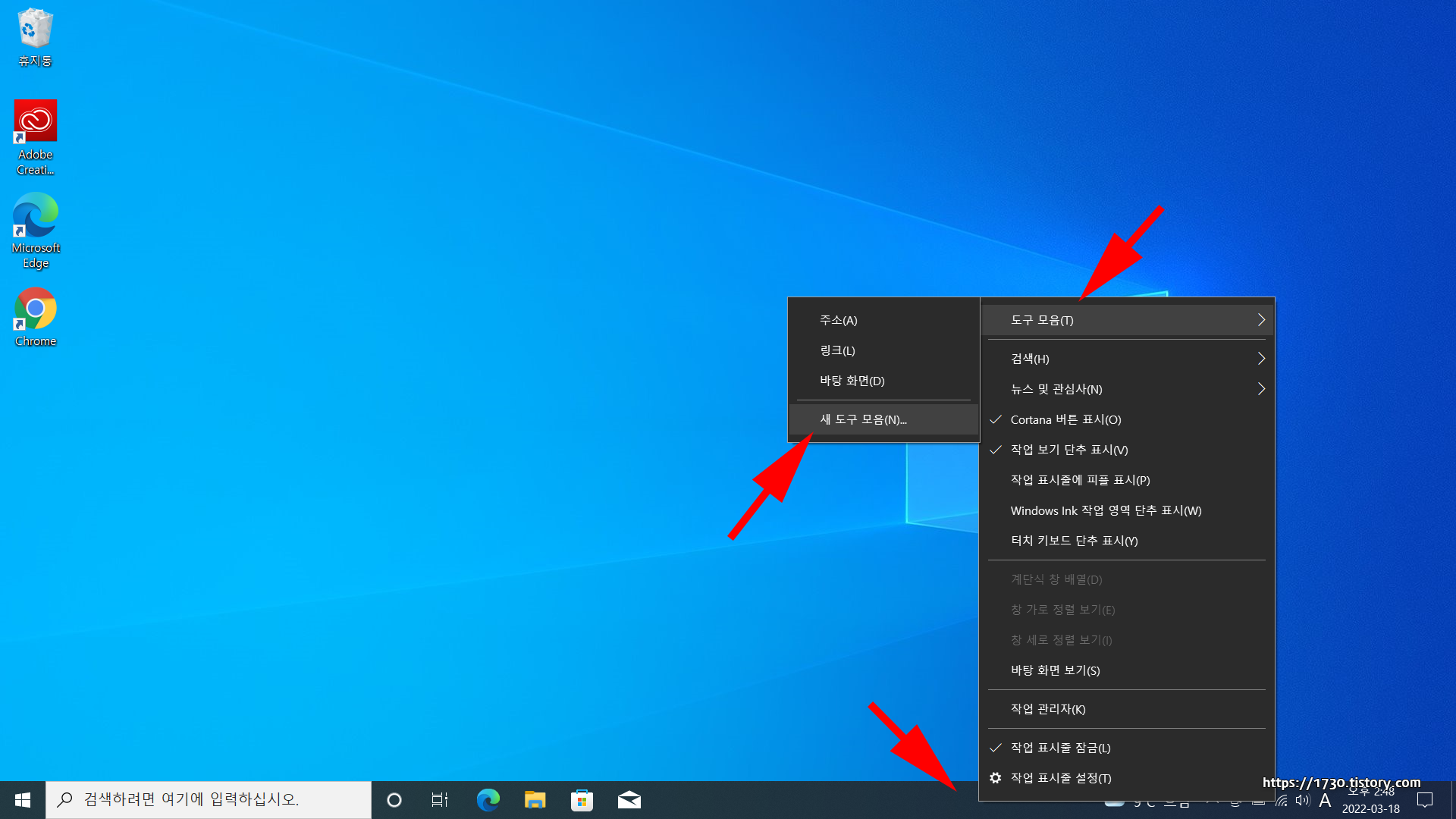
Task: Choose 작업 관리자 from context menu
Action: pyautogui.click(x=1048, y=709)
